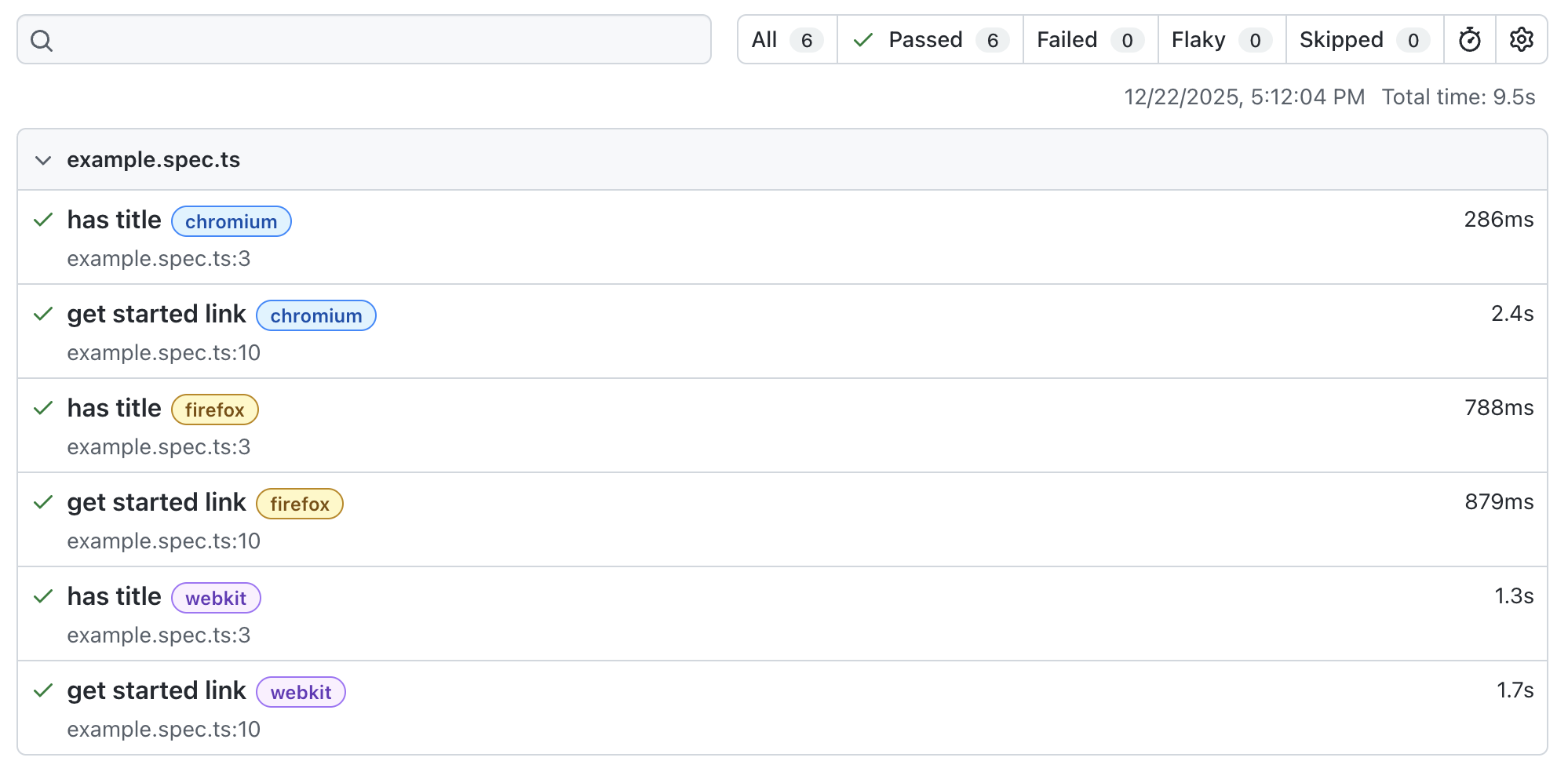Filter by Skipped tests
1568x772 pixels.
tap(1364, 39)
